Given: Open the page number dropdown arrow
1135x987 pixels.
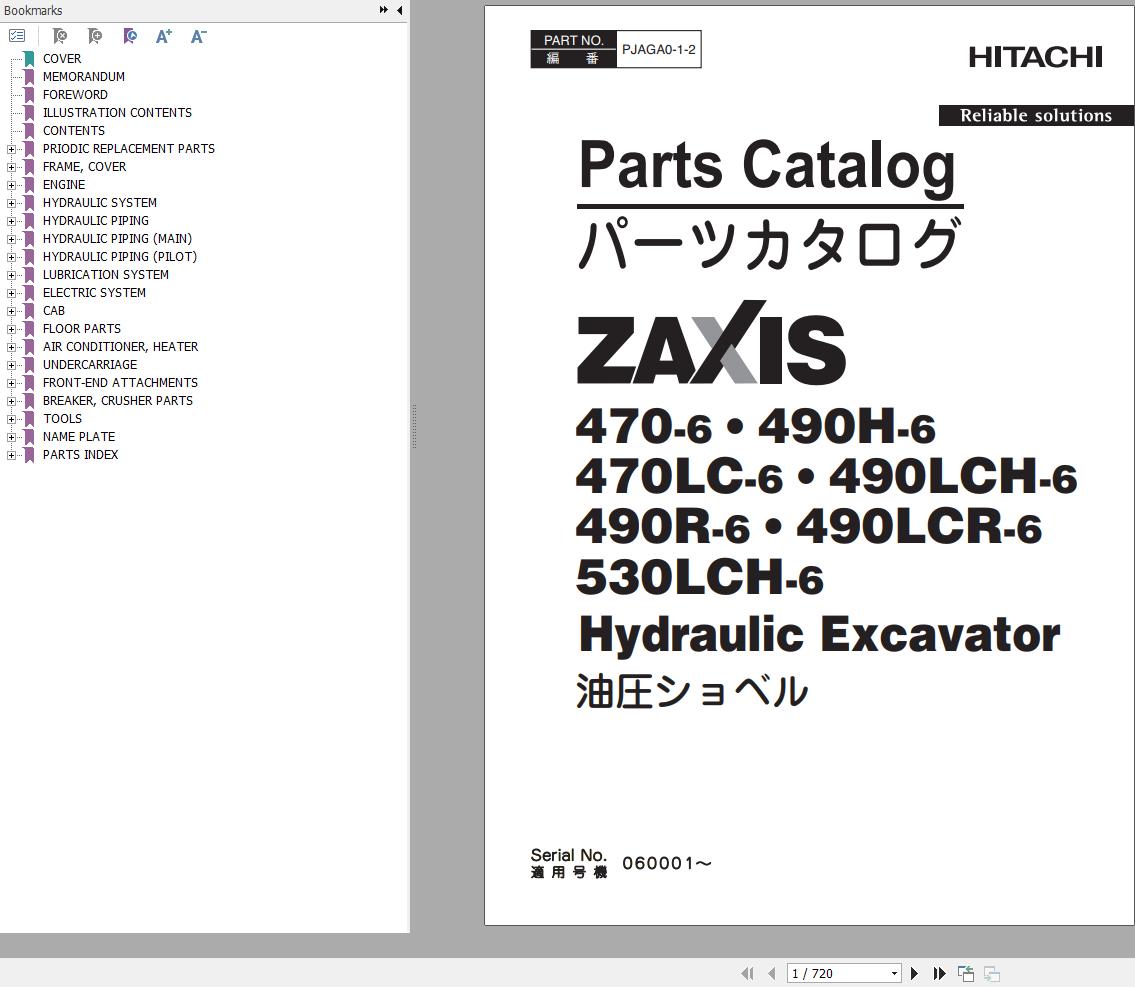Looking at the screenshot, I should [x=895, y=973].
